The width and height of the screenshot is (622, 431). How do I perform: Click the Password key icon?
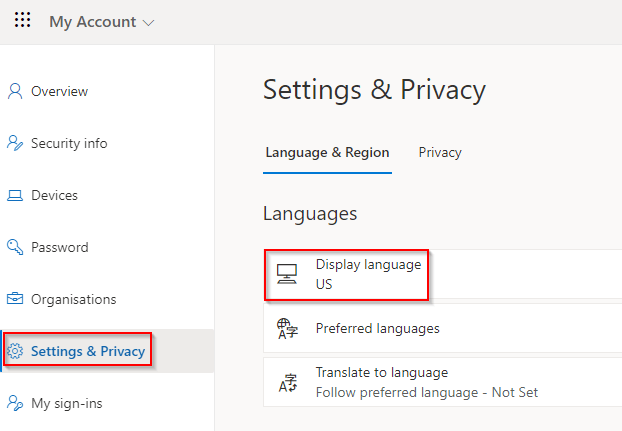15,247
